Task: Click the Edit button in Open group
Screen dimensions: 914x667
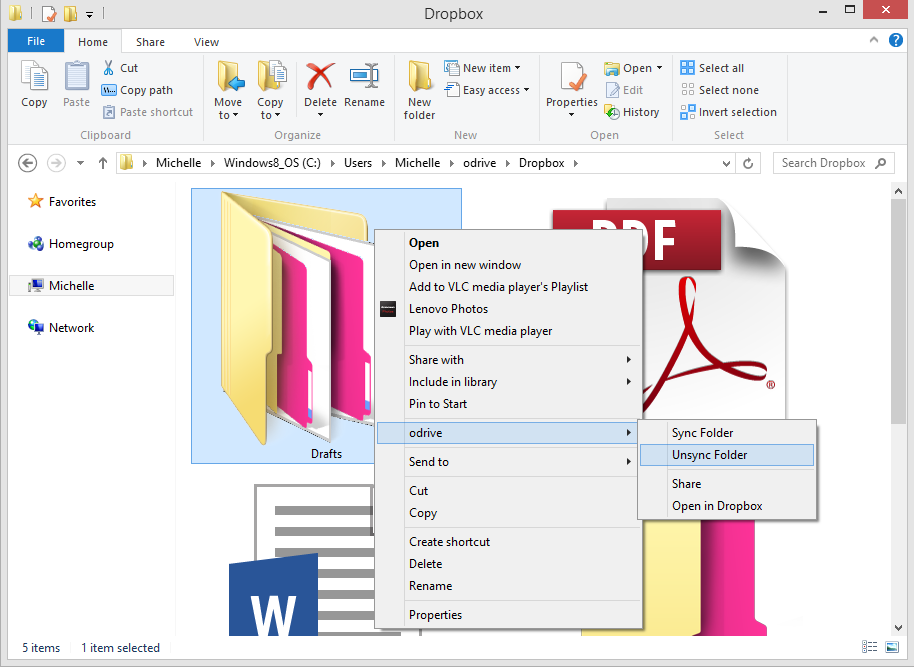Action: pyautogui.click(x=624, y=90)
